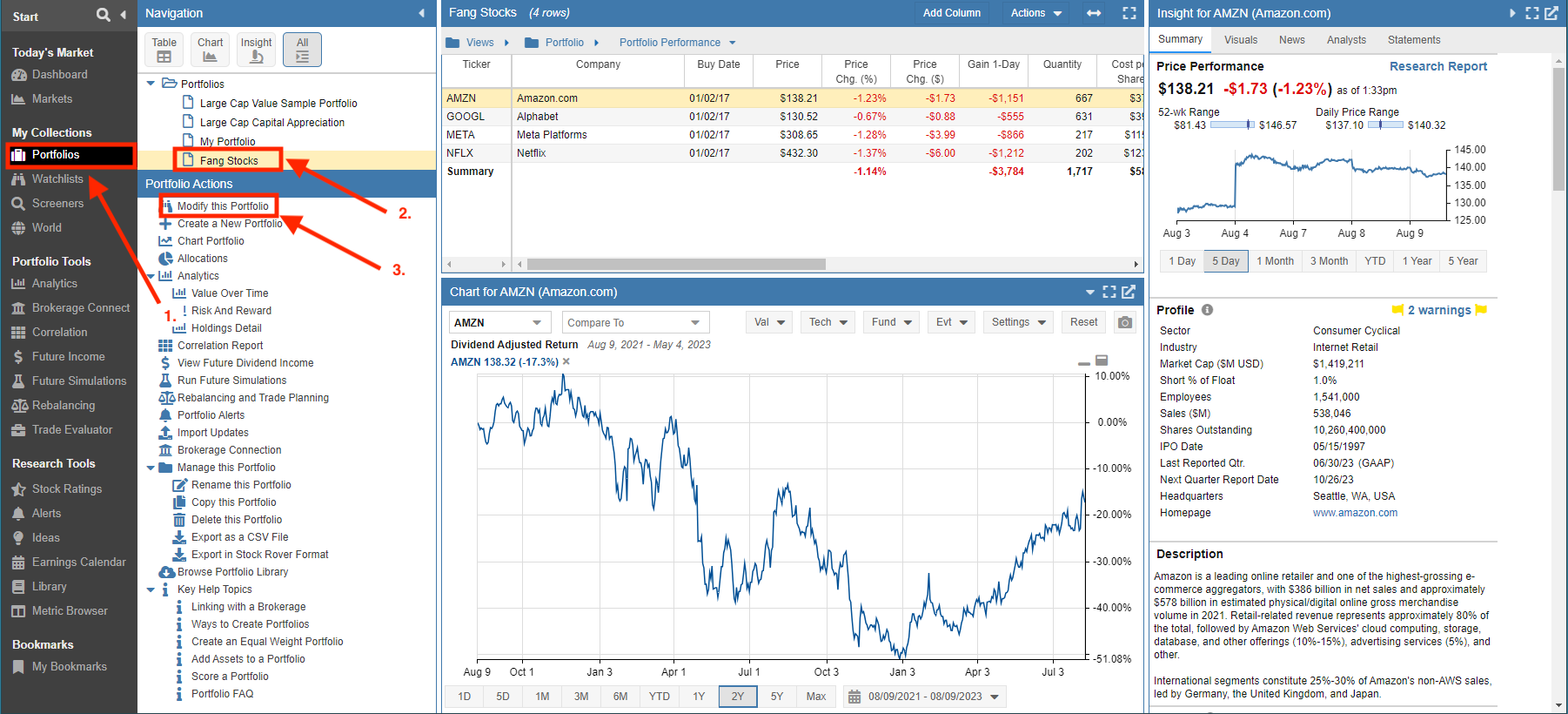This screenshot has height=714, width=1568.
Task: Select 3 Month in price performance
Action: click(1329, 261)
